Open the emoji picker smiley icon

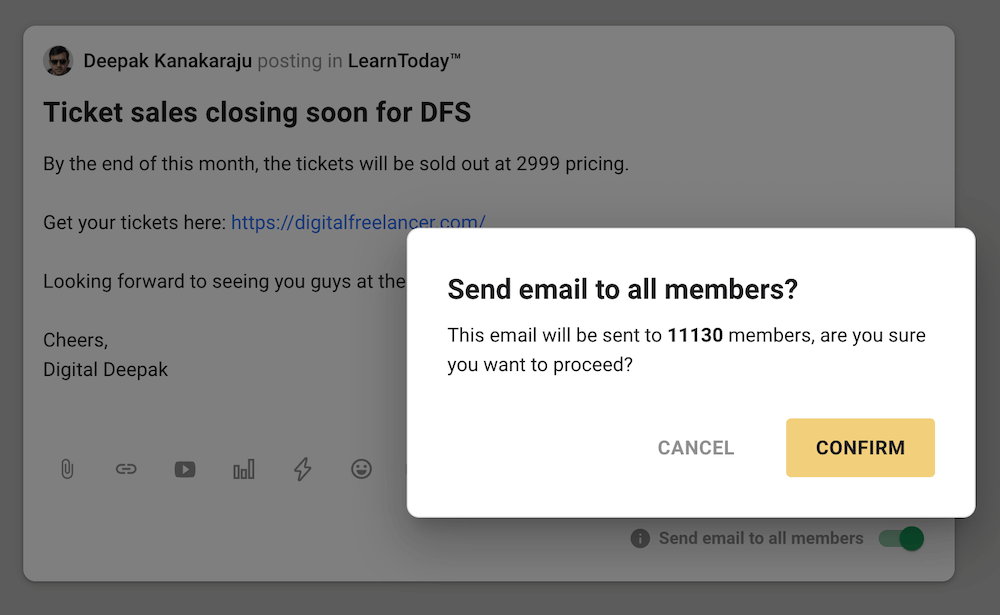(x=361, y=470)
